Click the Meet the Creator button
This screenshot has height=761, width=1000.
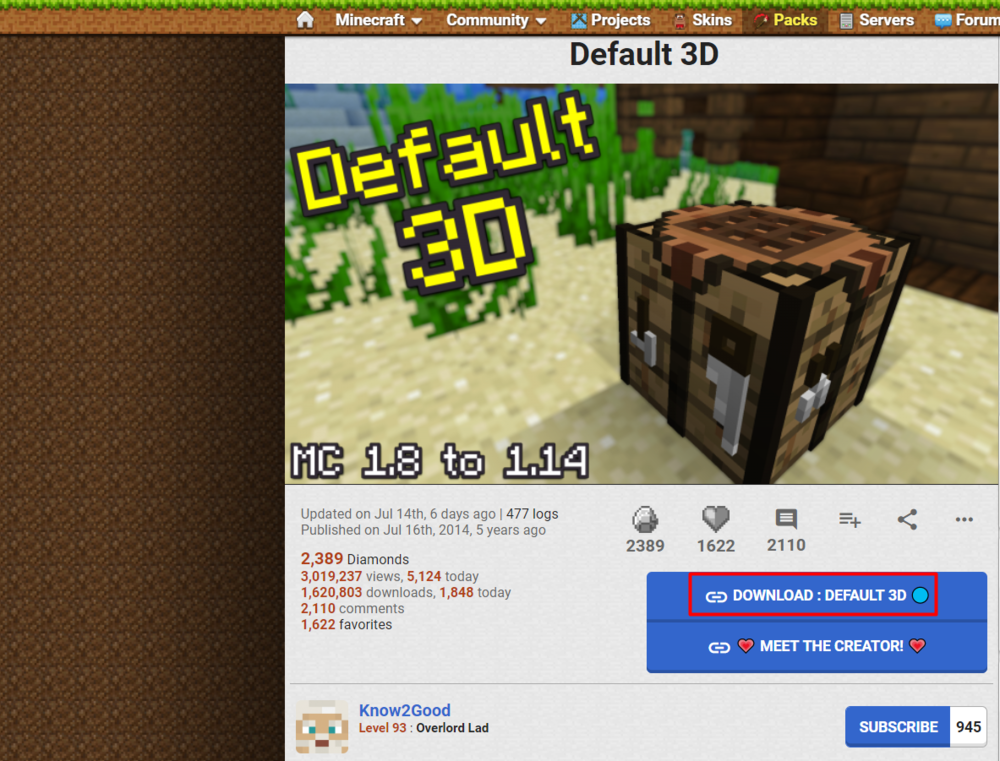(816, 646)
